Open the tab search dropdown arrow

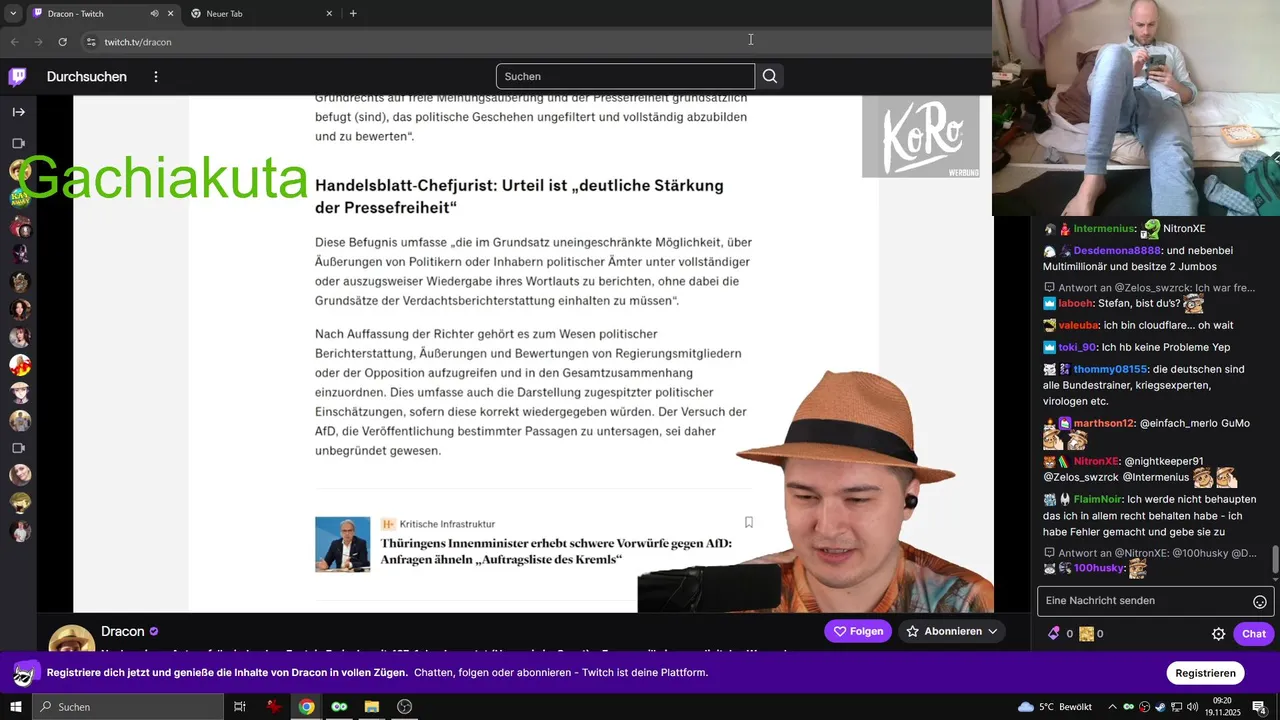point(13,14)
